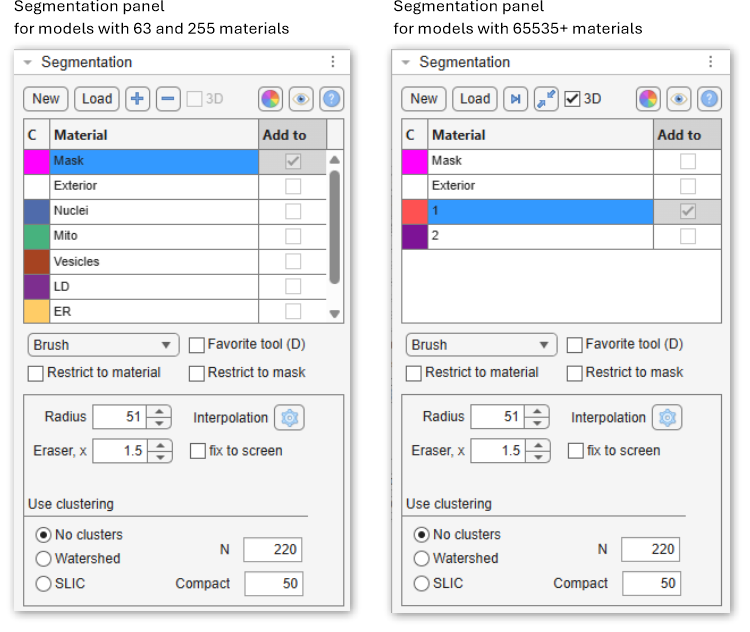Select the LD material row

click(154, 287)
